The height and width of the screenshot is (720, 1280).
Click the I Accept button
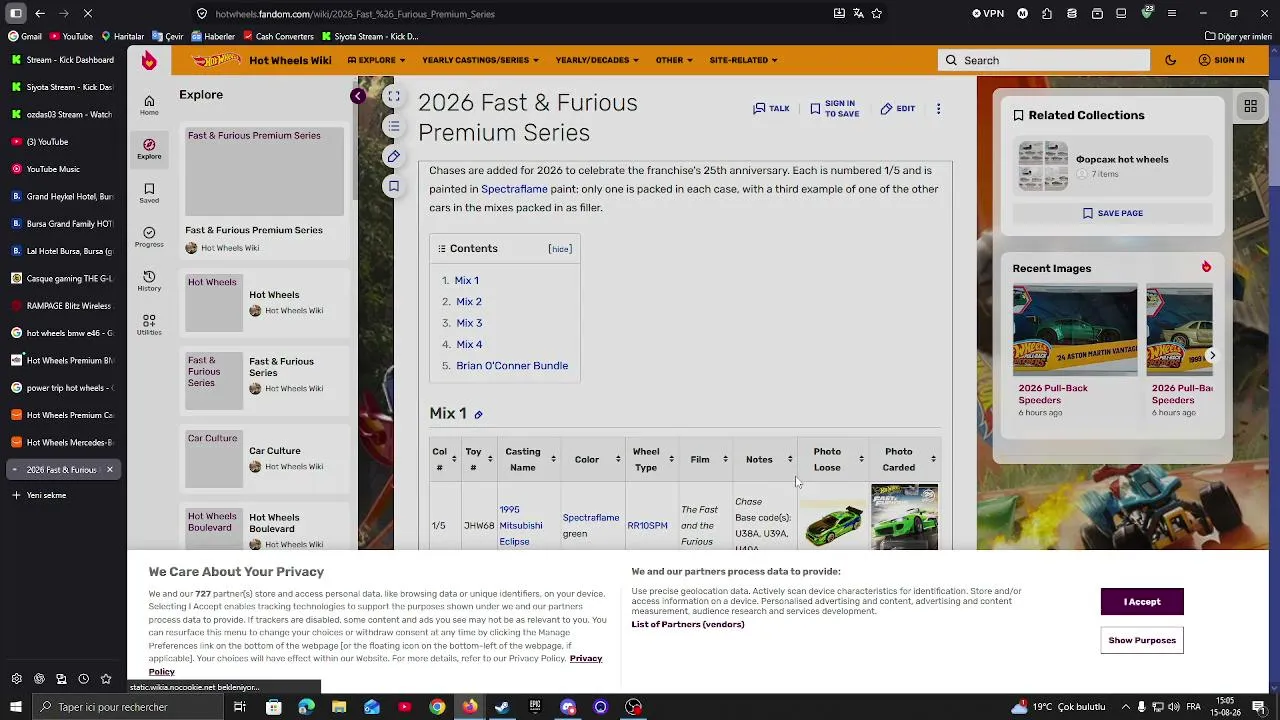tap(1142, 602)
